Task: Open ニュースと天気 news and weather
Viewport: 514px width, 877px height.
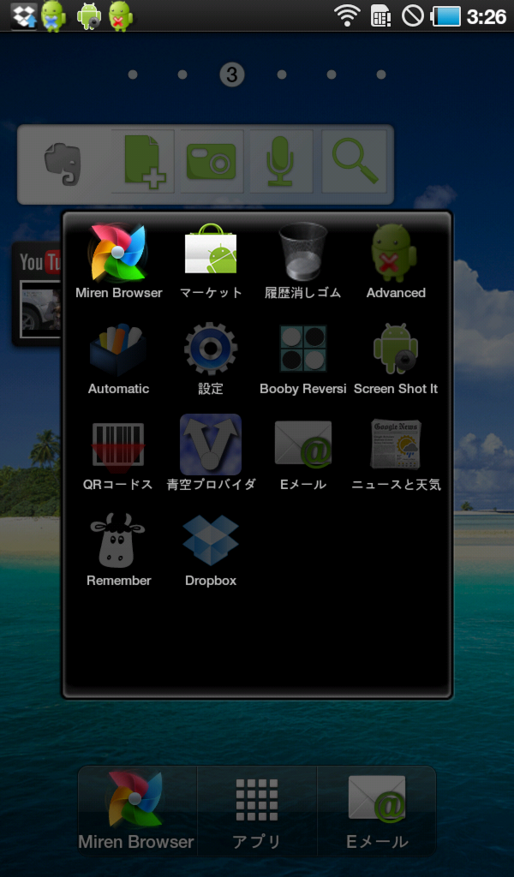Action: pyautogui.click(x=395, y=454)
